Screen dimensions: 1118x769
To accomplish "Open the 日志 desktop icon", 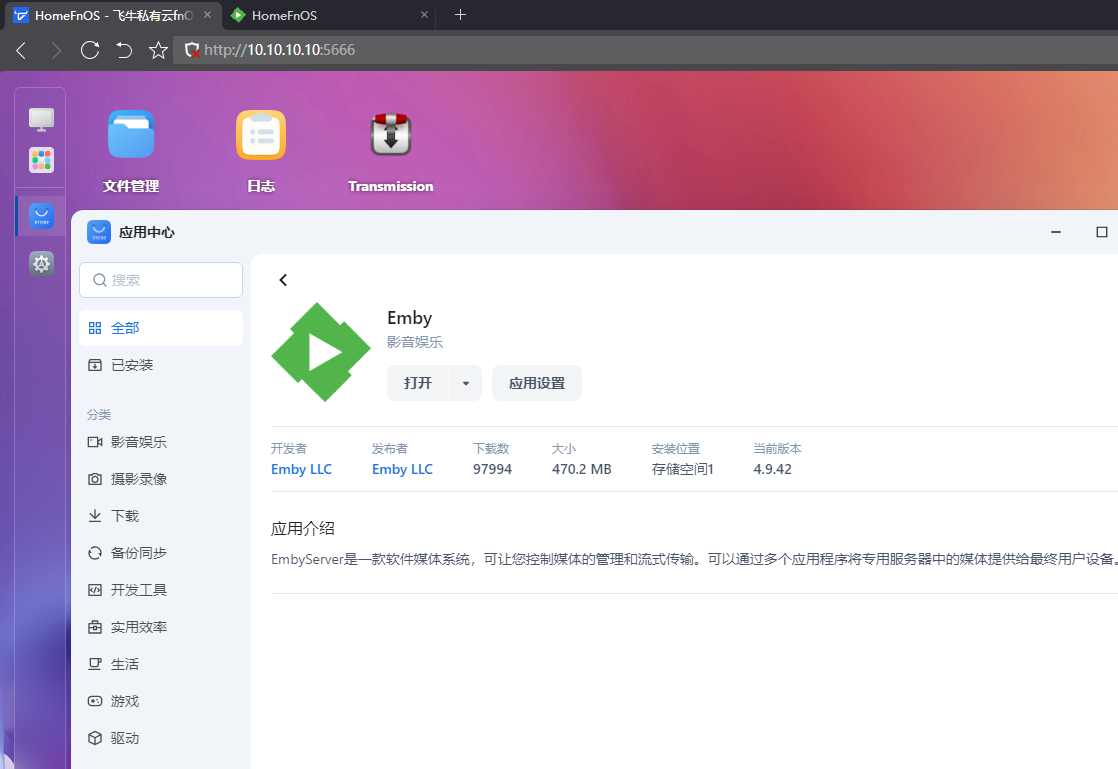I will [x=261, y=135].
